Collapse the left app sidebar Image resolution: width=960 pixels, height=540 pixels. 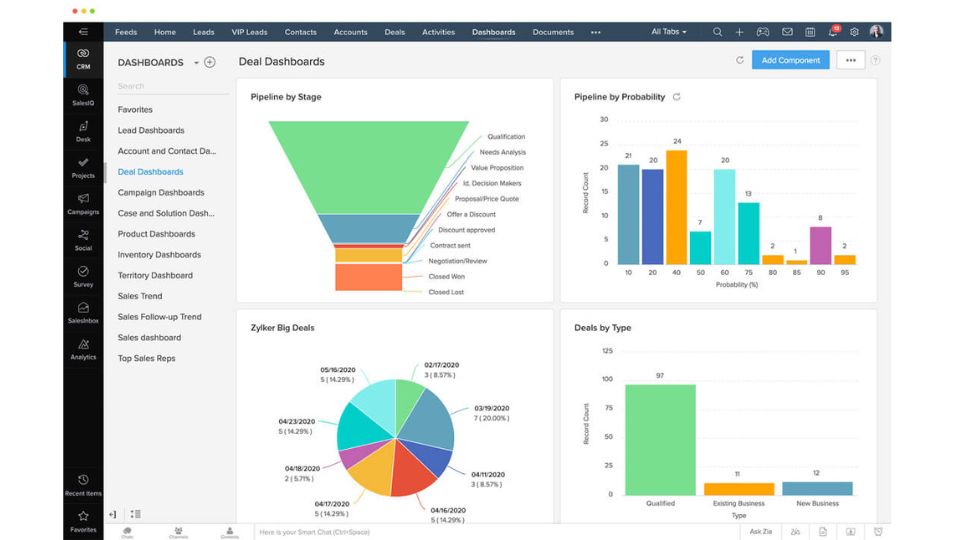pyautogui.click(x=83, y=32)
